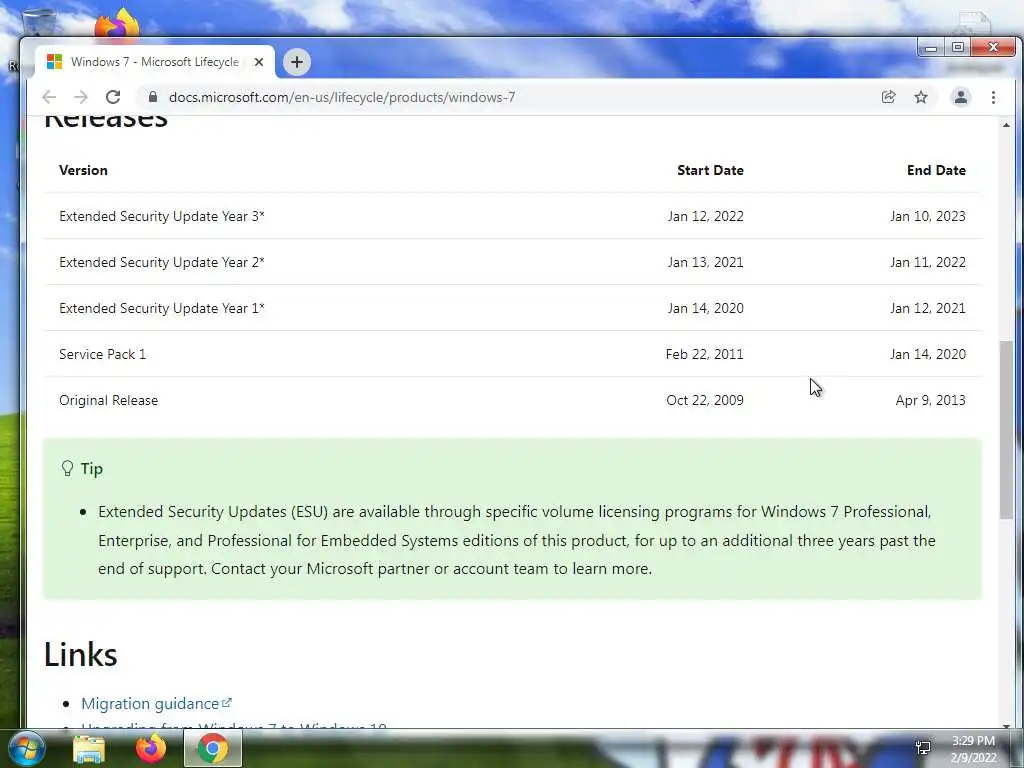Click the Version column header
Image resolution: width=1024 pixels, height=768 pixels.
(x=83, y=170)
